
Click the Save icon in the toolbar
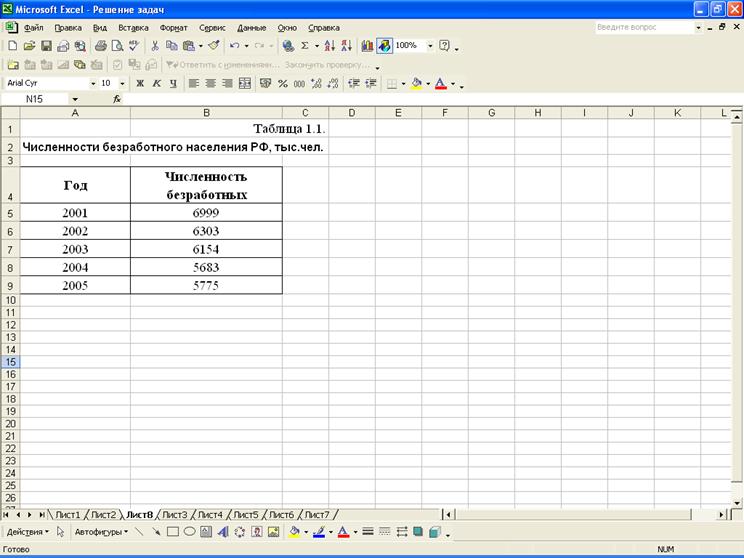tap(45, 46)
